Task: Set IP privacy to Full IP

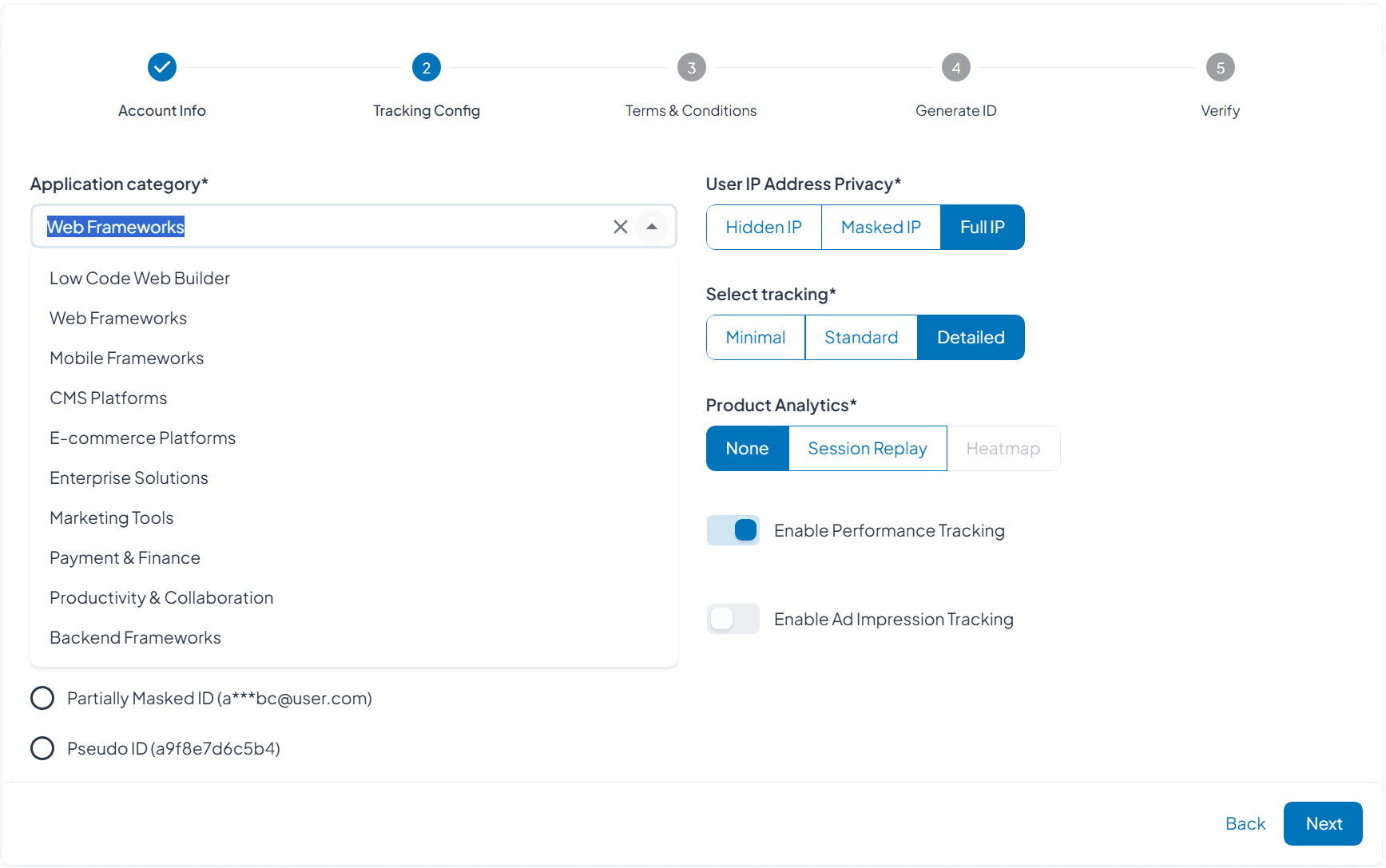Action: click(x=983, y=228)
